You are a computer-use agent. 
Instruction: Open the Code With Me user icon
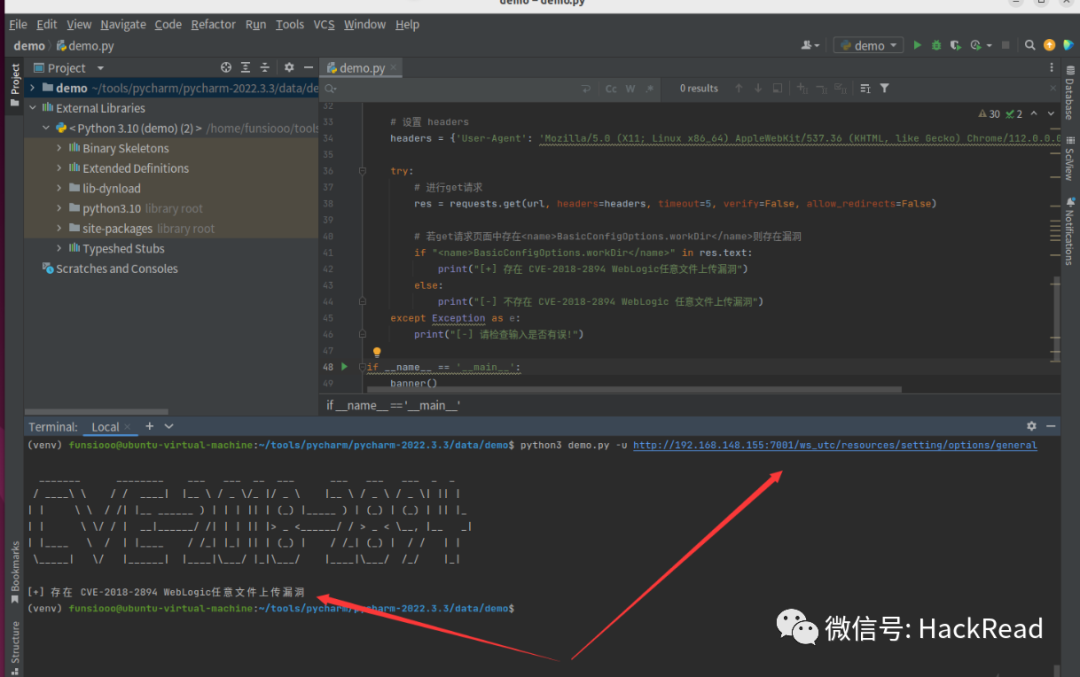coord(810,45)
